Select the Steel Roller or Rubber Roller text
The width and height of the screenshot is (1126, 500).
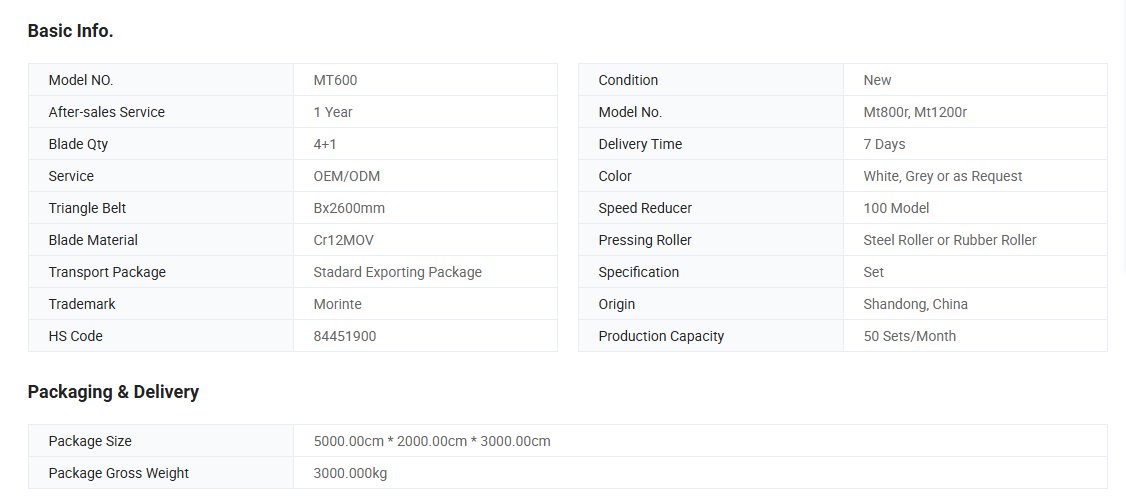click(949, 240)
